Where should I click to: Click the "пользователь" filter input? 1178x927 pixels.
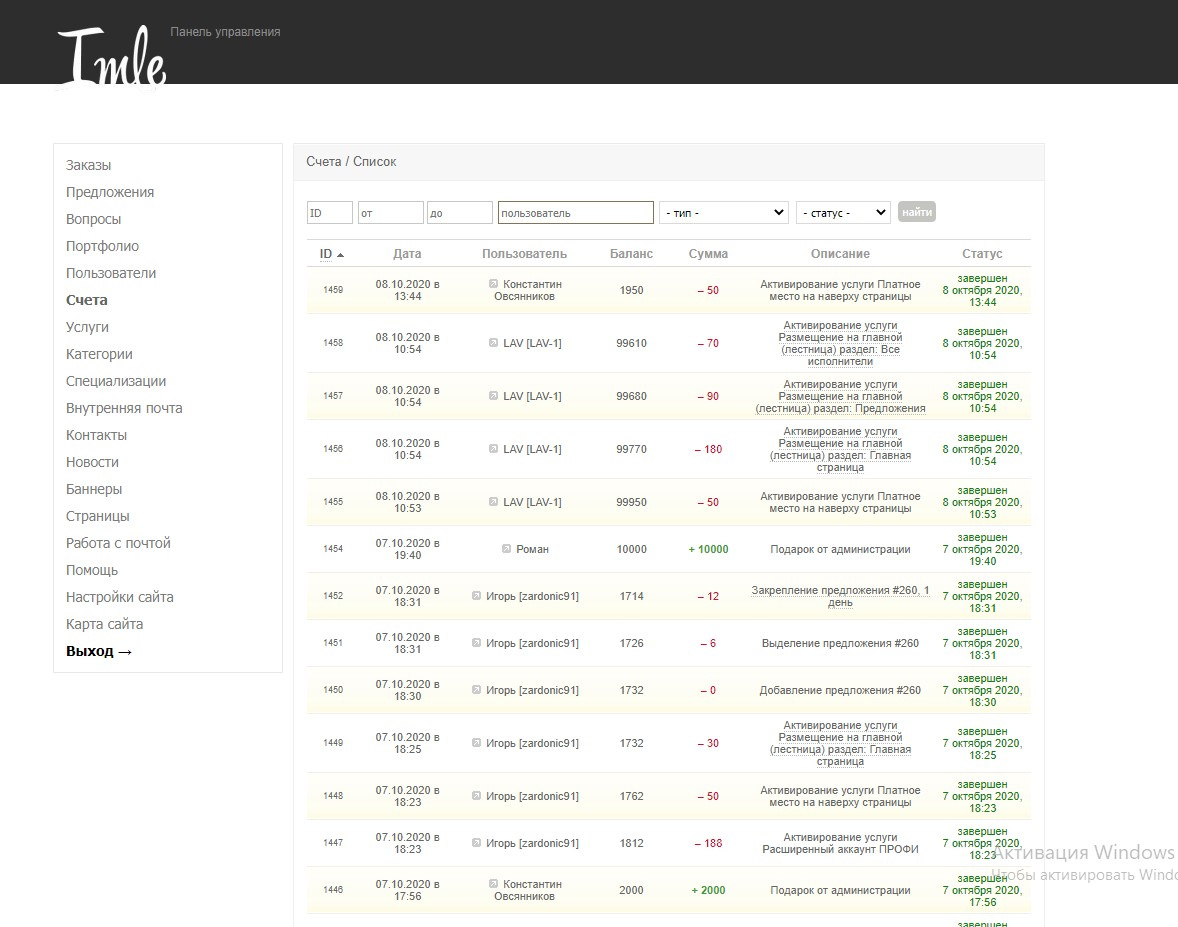576,213
